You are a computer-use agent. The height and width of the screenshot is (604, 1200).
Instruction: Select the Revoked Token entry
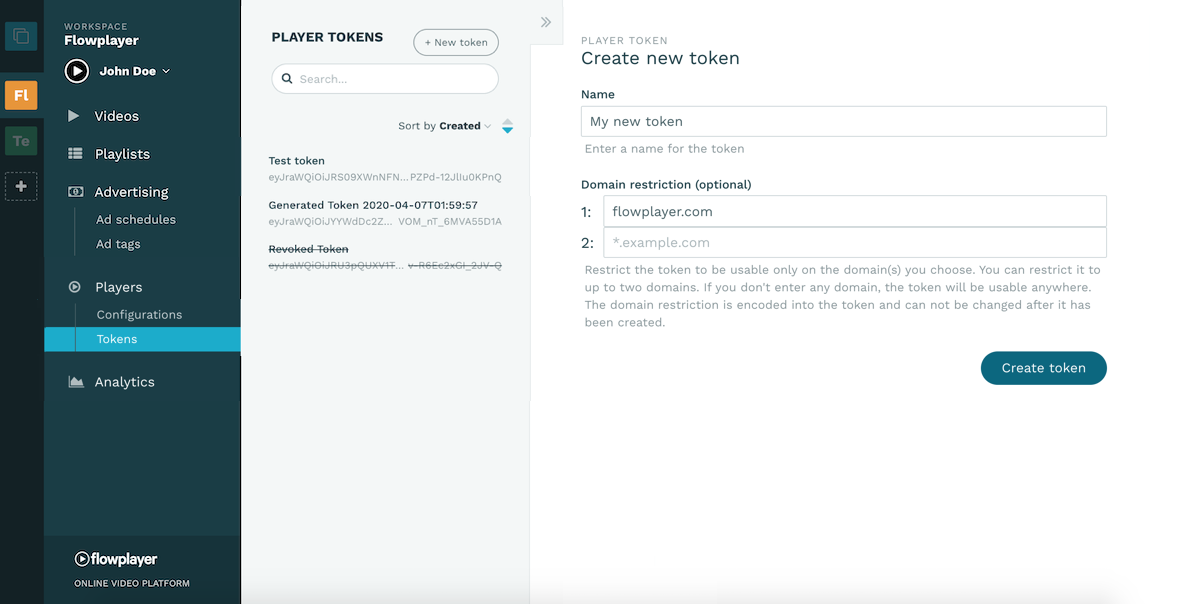click(385, 256)
